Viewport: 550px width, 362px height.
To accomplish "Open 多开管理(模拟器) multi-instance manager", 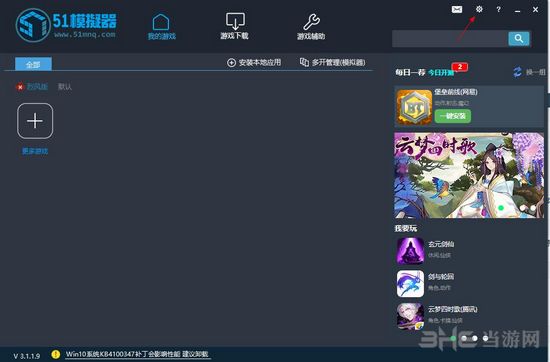I will click(332, 62).
